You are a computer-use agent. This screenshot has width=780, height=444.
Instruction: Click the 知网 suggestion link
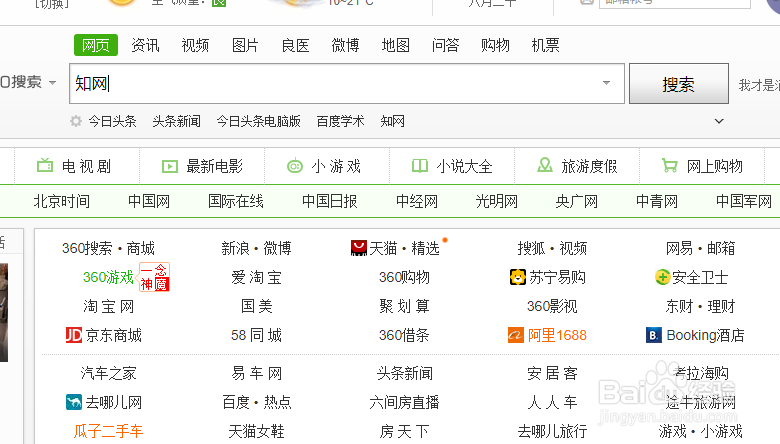pyautogui.click(x=392, y=121)
